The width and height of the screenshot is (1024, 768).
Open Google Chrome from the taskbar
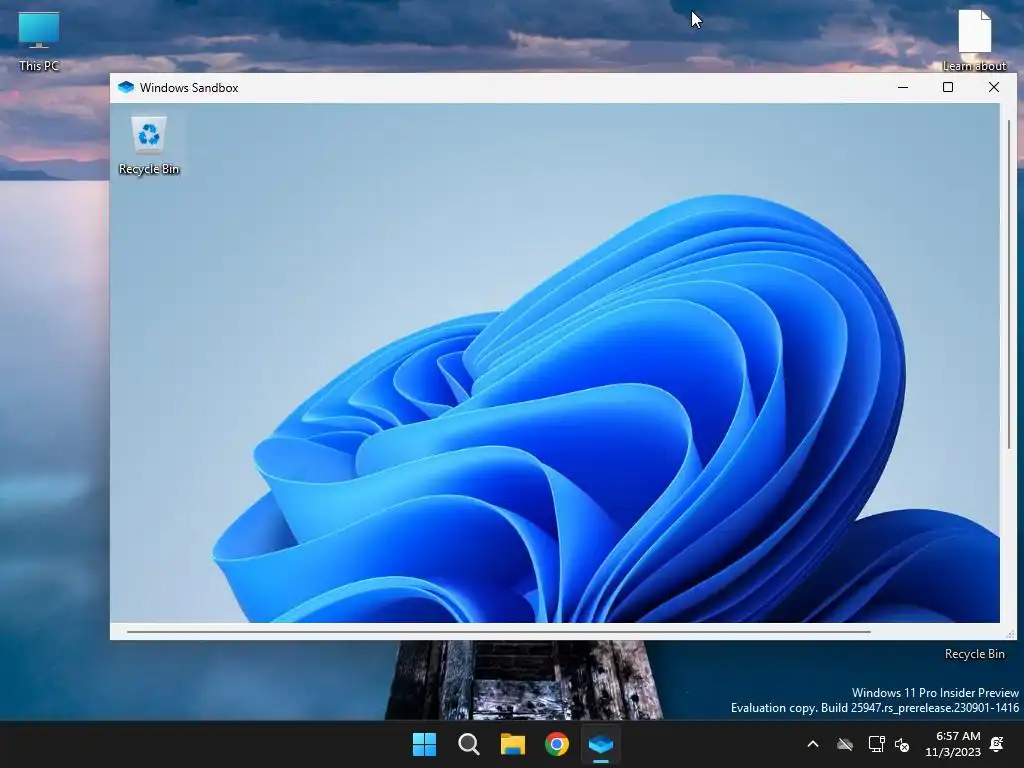tap(557, 744)
